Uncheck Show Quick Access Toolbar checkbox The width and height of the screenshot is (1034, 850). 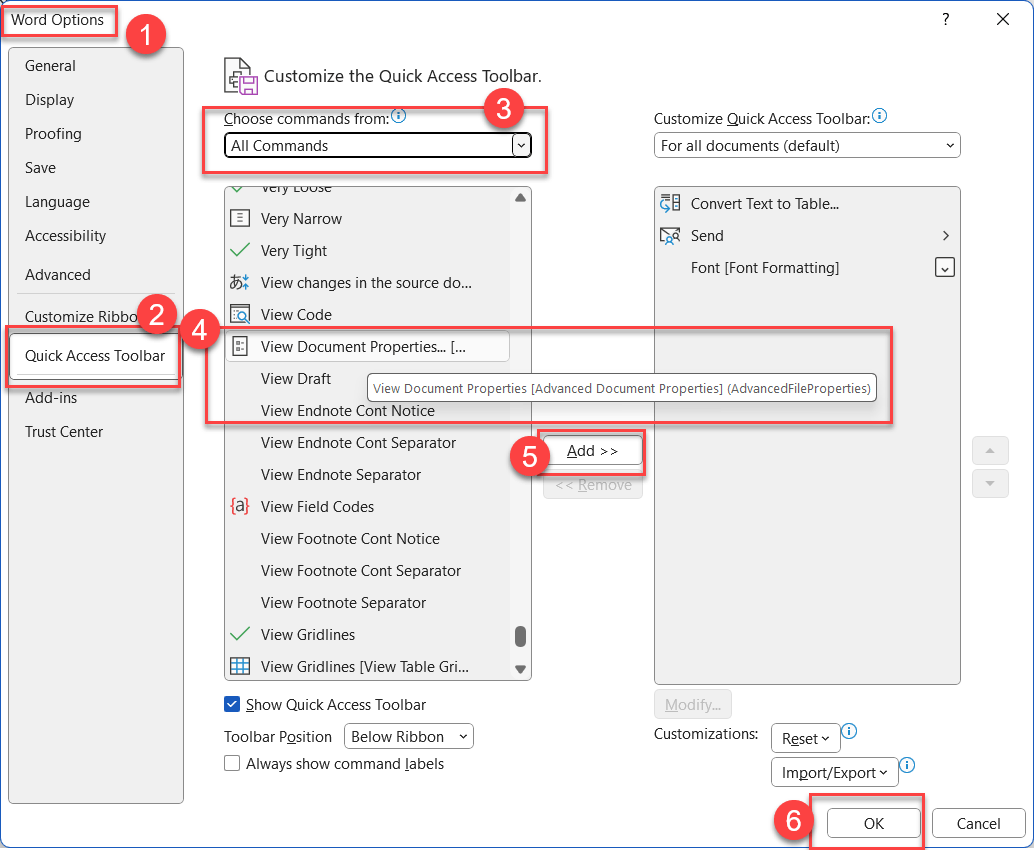click(x=232, y=704)
